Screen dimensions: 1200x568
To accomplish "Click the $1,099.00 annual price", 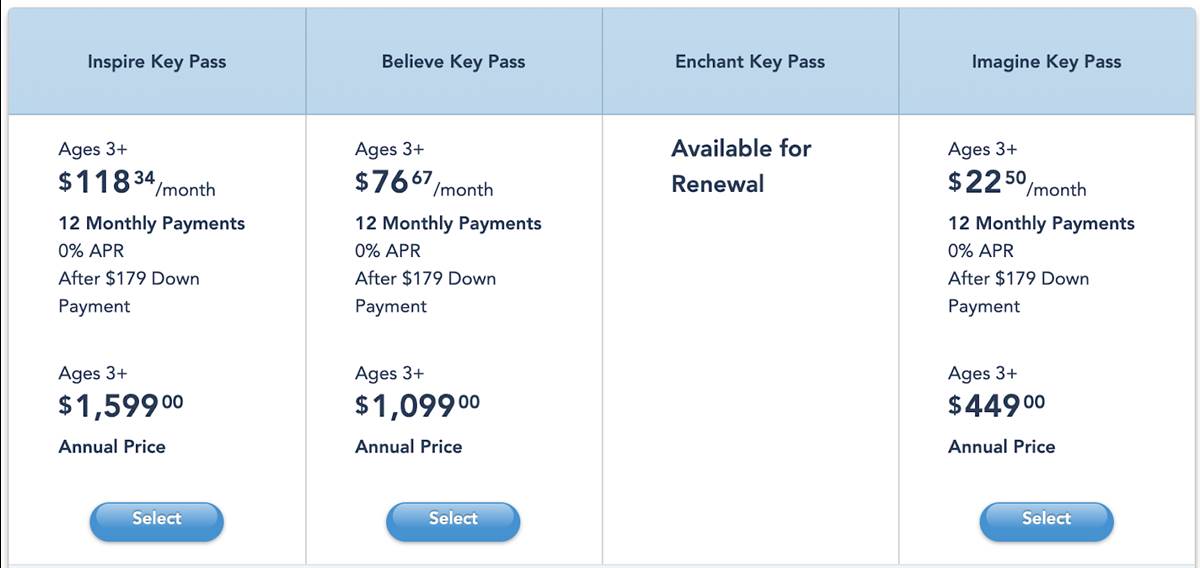I will click(417, 405).
